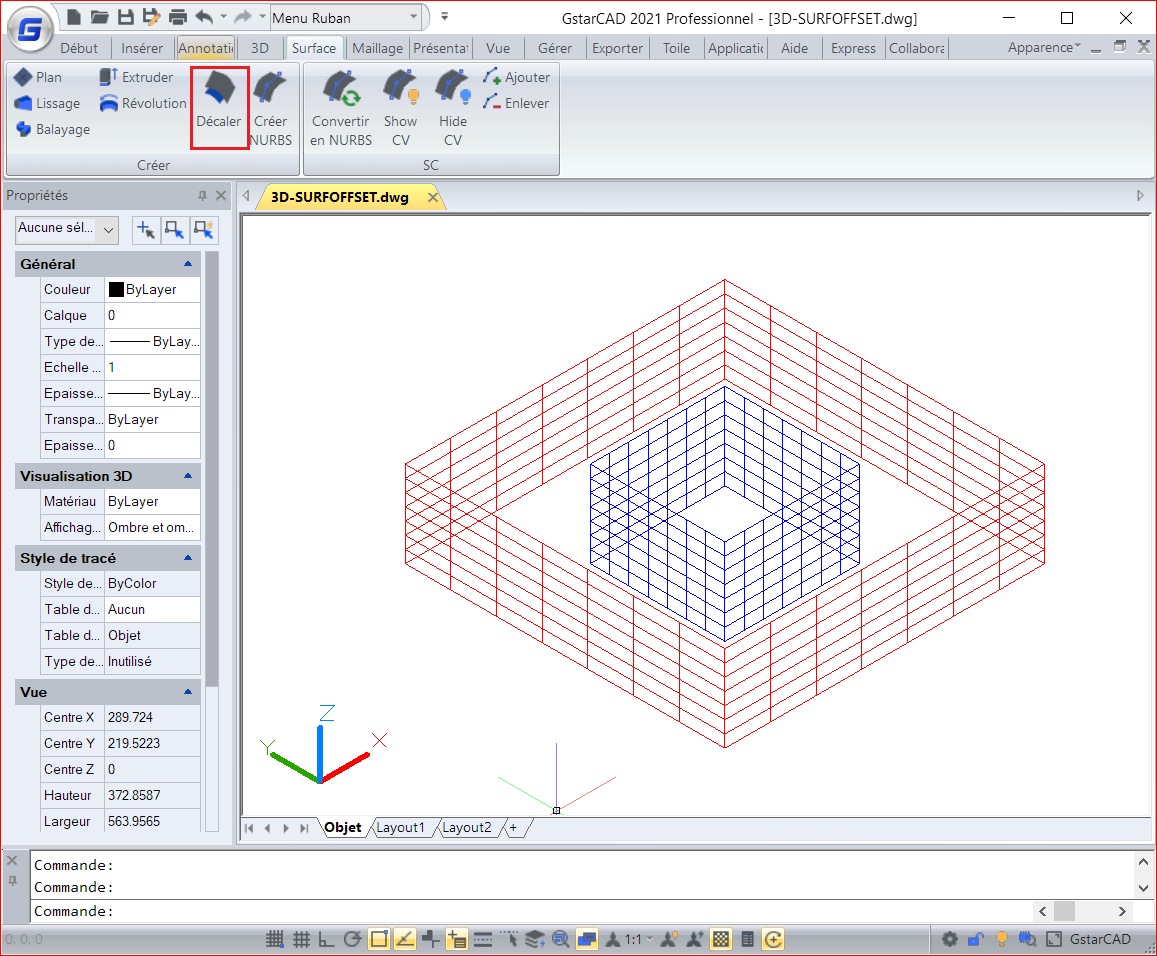
Task: Select the Balayage sweep tool
Action: (52, 129)
